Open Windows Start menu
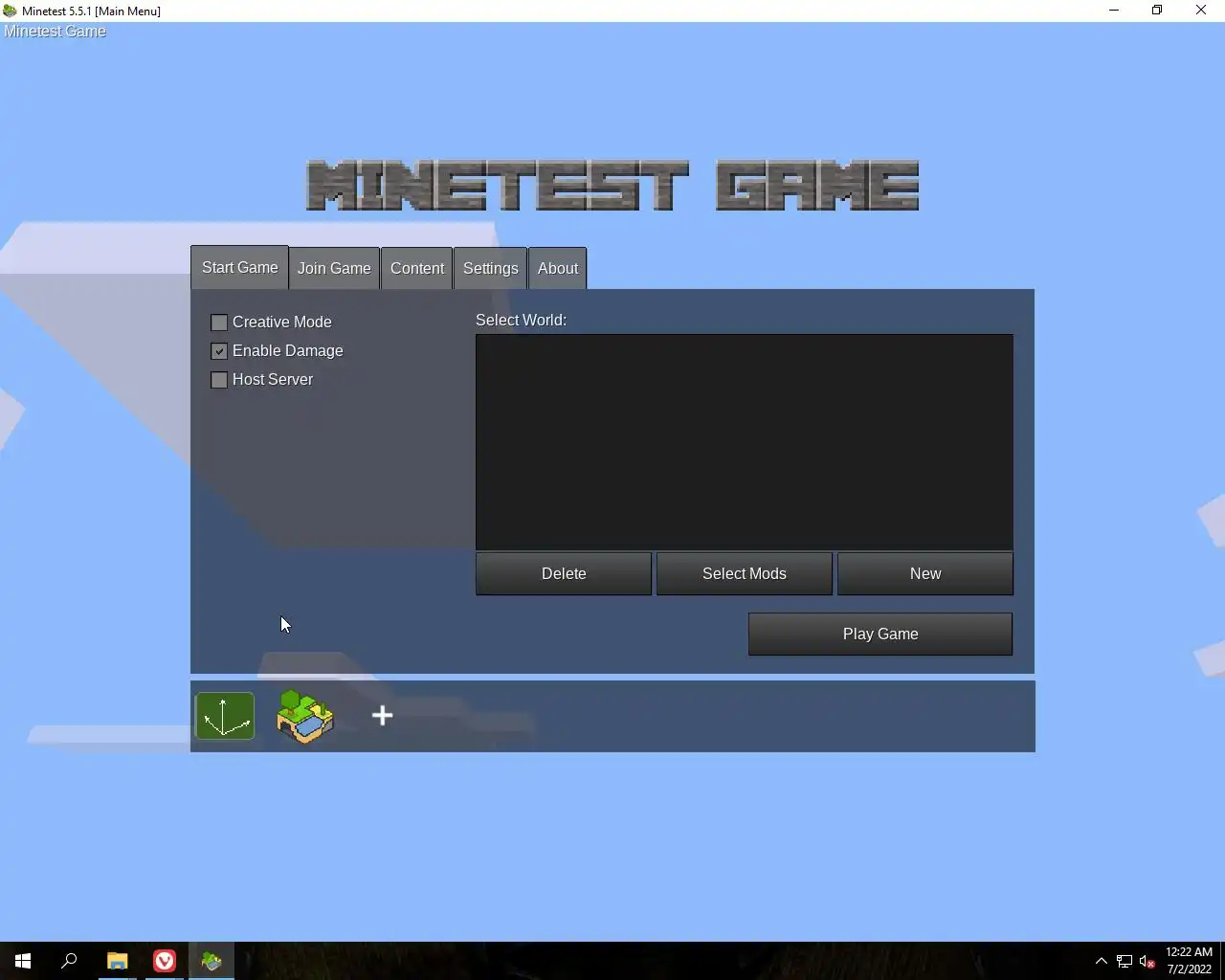Viewport: 1225px width, 980px height. coord(23,961)
